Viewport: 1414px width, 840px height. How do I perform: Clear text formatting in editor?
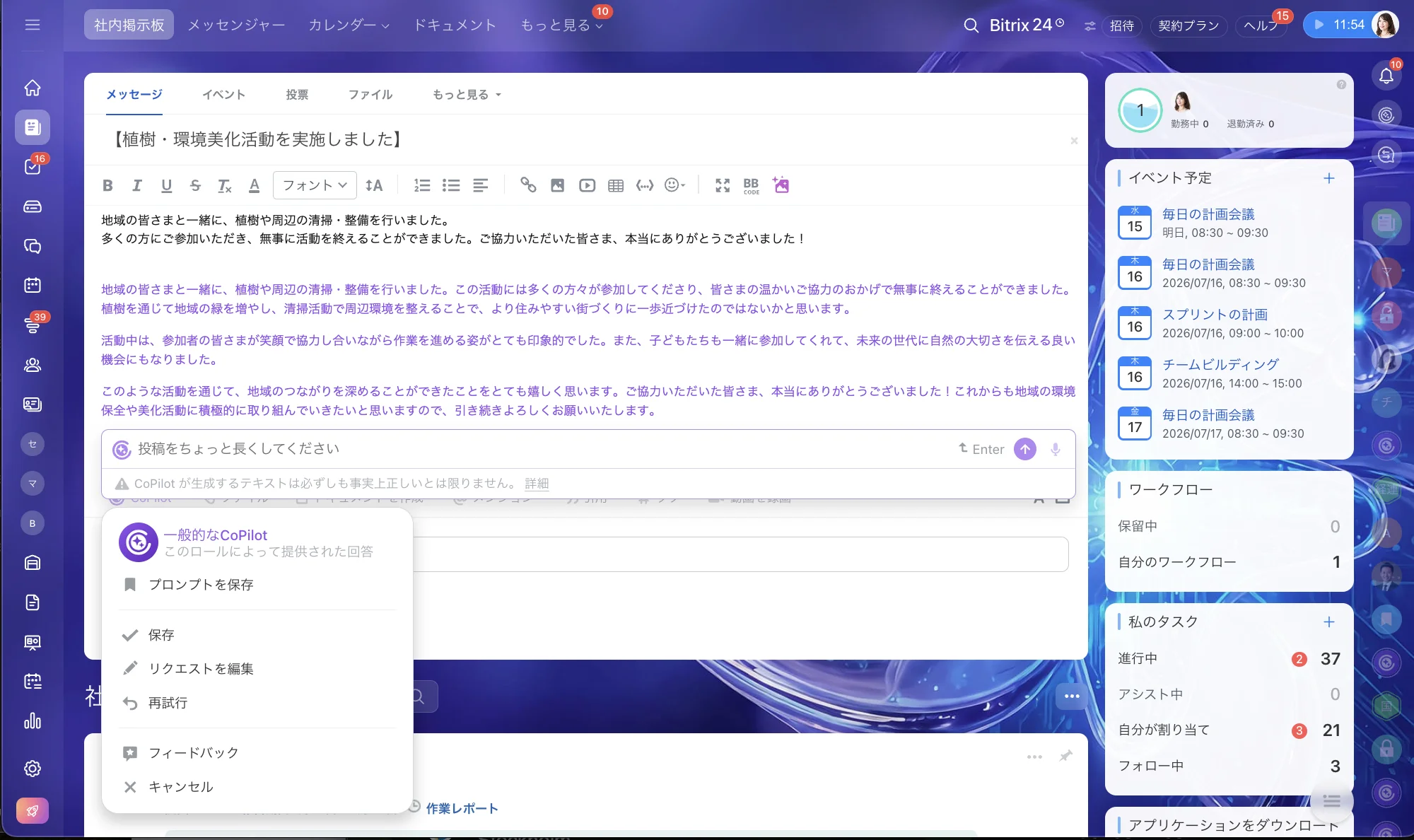point(224,185)
